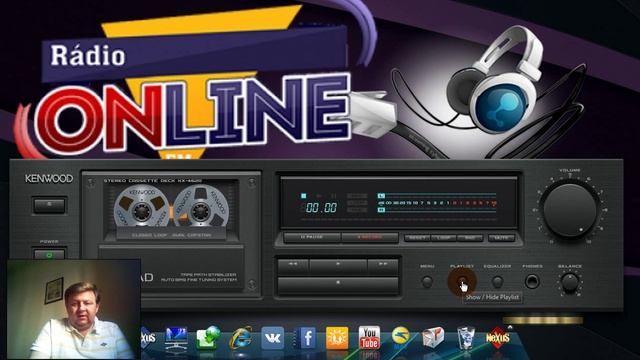Image resolution: width=640 pixels, height=360 pixels.
Task: Open the orange Odnoklassniki dock icon
Action: click(337, 338)
